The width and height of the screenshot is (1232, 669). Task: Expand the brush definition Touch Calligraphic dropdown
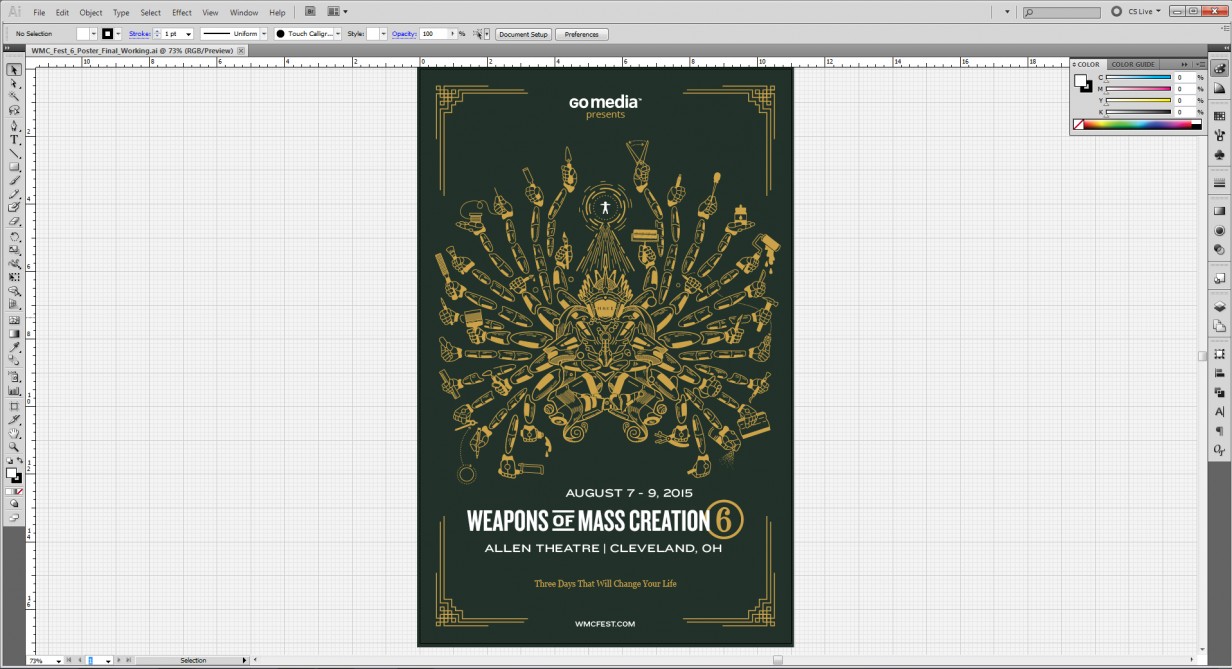click(337, 33)
